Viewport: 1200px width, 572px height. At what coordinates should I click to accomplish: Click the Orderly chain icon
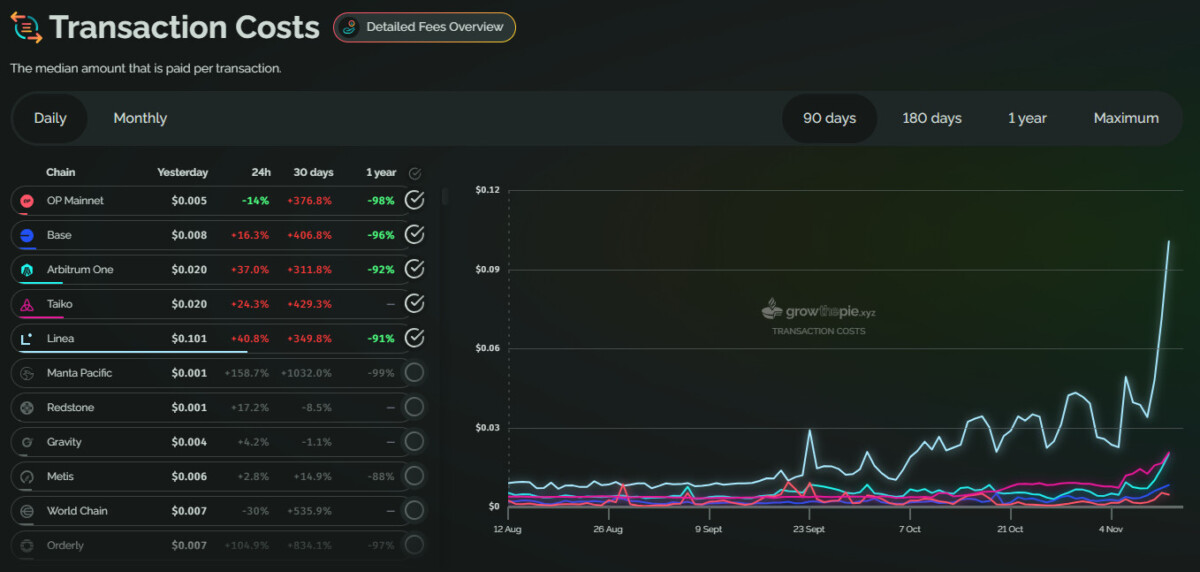27,546
